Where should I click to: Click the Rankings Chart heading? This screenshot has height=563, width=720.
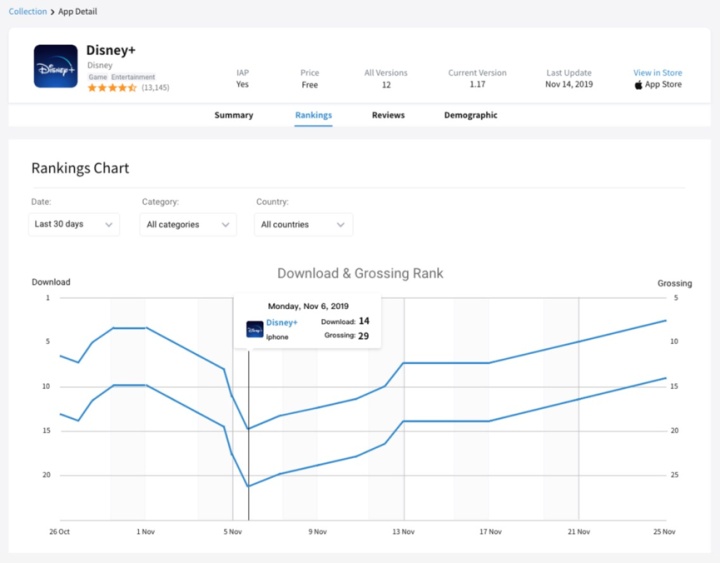coord(80,168)
